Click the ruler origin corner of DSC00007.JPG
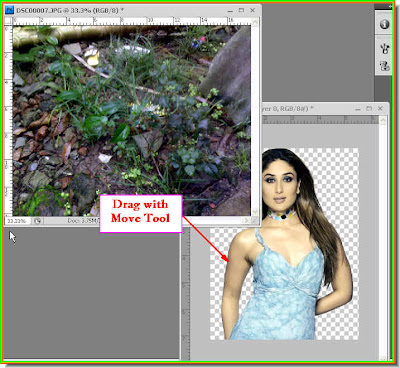The image size is (400, 368). tap(9, 21)
